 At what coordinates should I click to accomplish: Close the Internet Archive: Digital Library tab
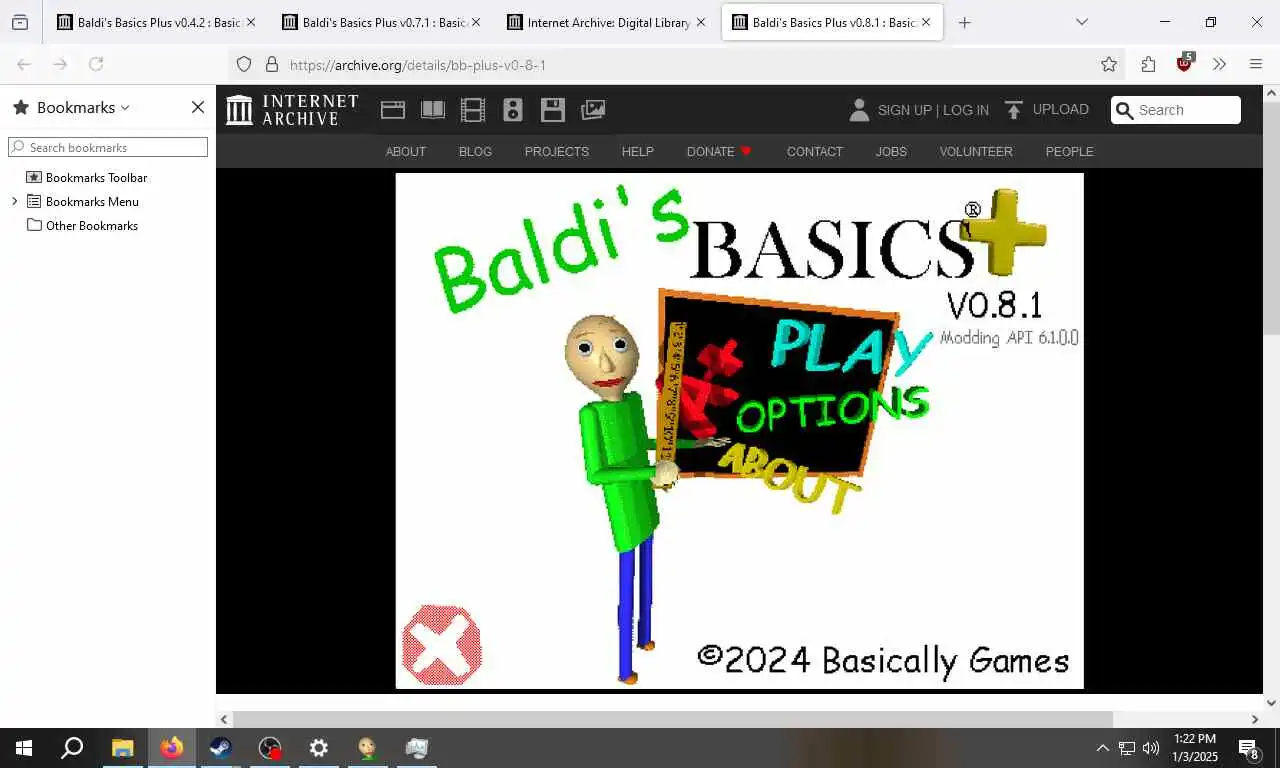point(701,22)
